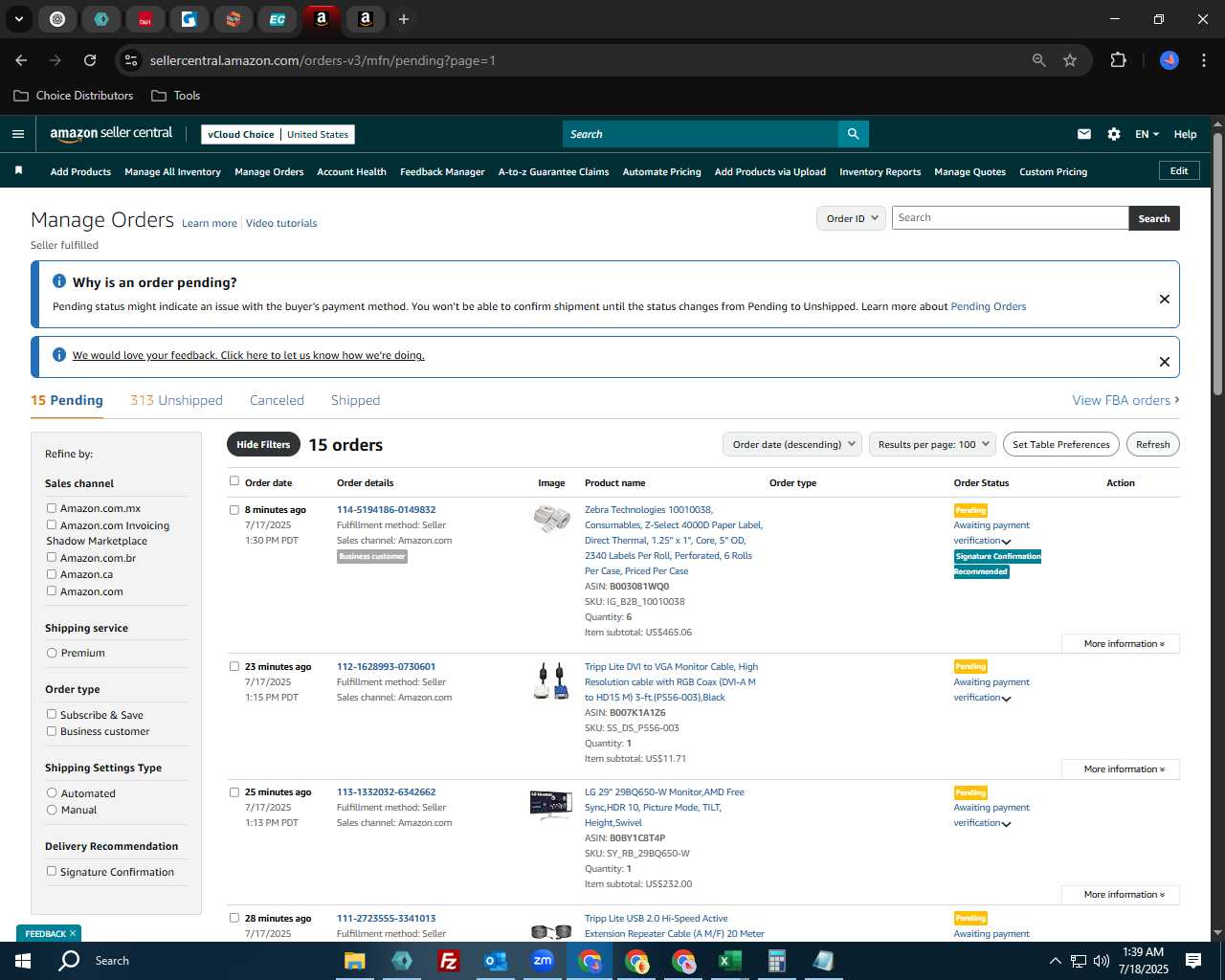Viewport: 1225px width, 980px height.
Task: Open a new browser tab
Action: point(404,19)
